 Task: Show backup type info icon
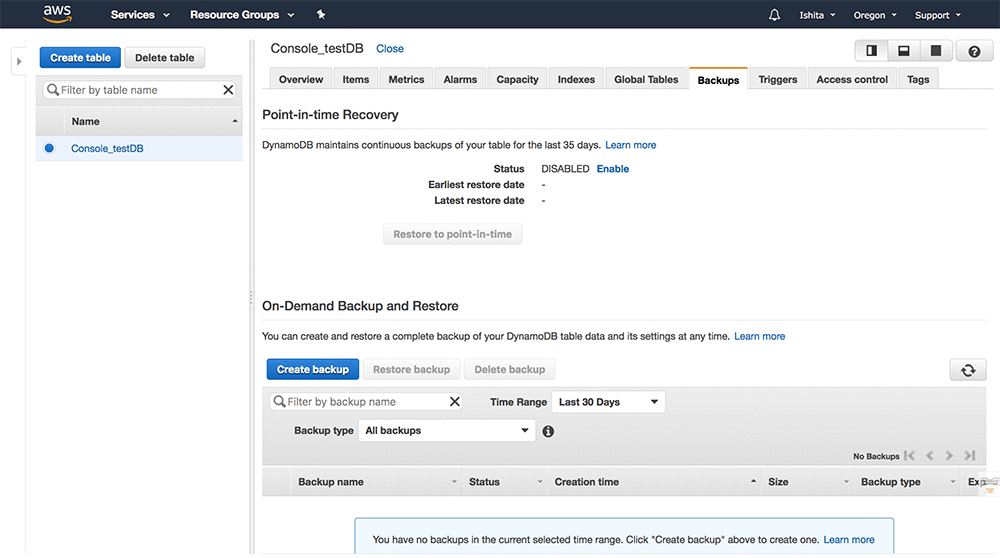(548, 432)
